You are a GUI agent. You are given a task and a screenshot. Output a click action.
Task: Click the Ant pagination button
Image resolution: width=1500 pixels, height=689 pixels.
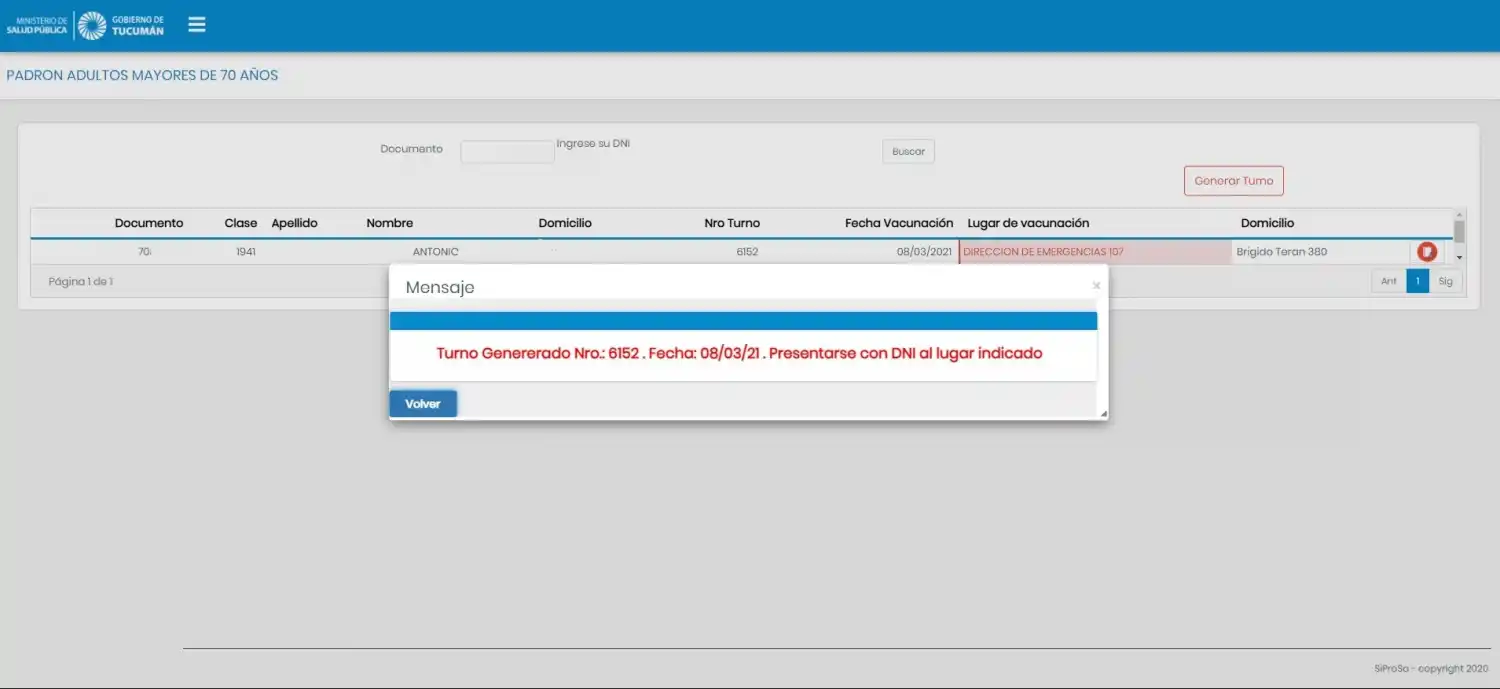click(x=1388, y=281)
